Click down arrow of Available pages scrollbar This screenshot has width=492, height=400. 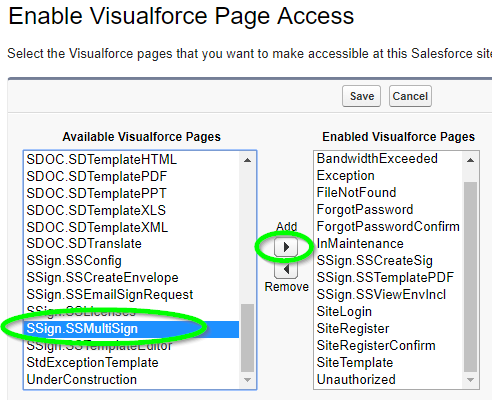pyautogui.click(x=247, y=380)
